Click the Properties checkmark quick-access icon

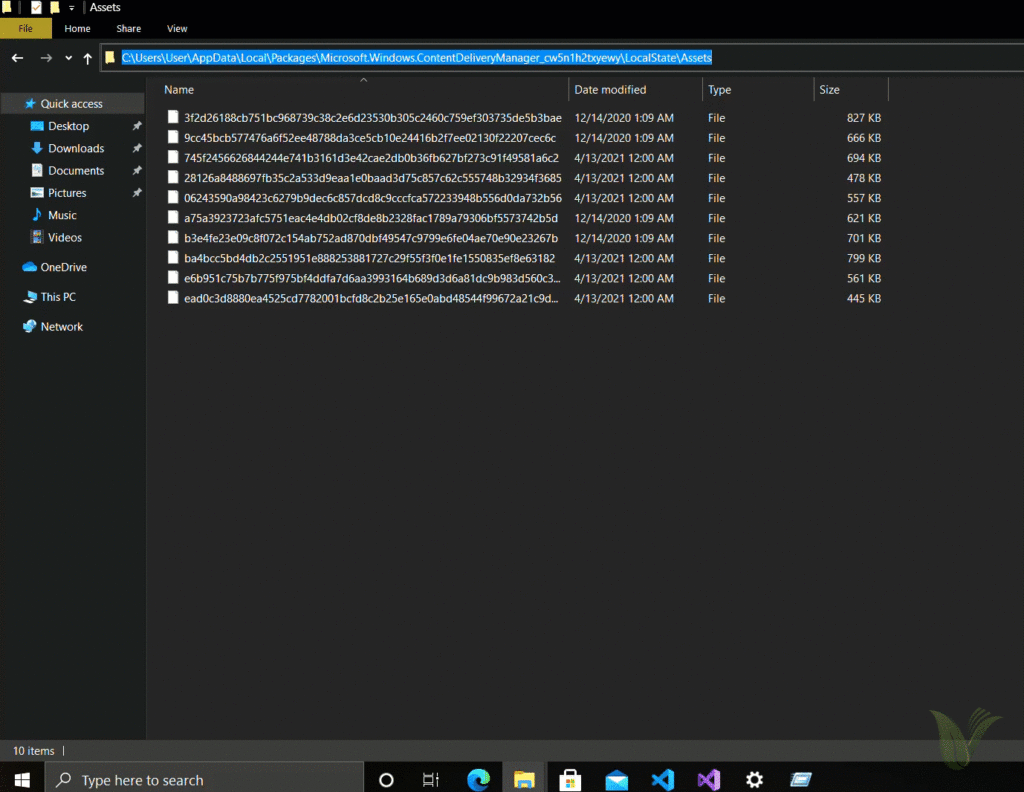(x=36, y=8)
